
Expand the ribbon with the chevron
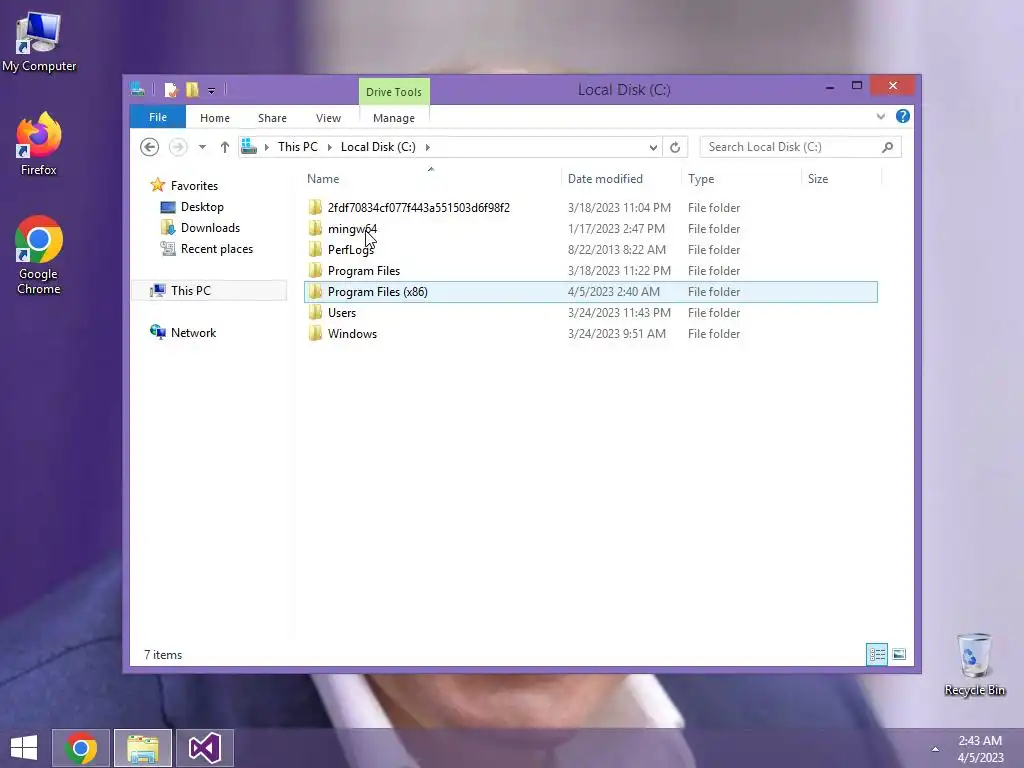pos(880,117)
